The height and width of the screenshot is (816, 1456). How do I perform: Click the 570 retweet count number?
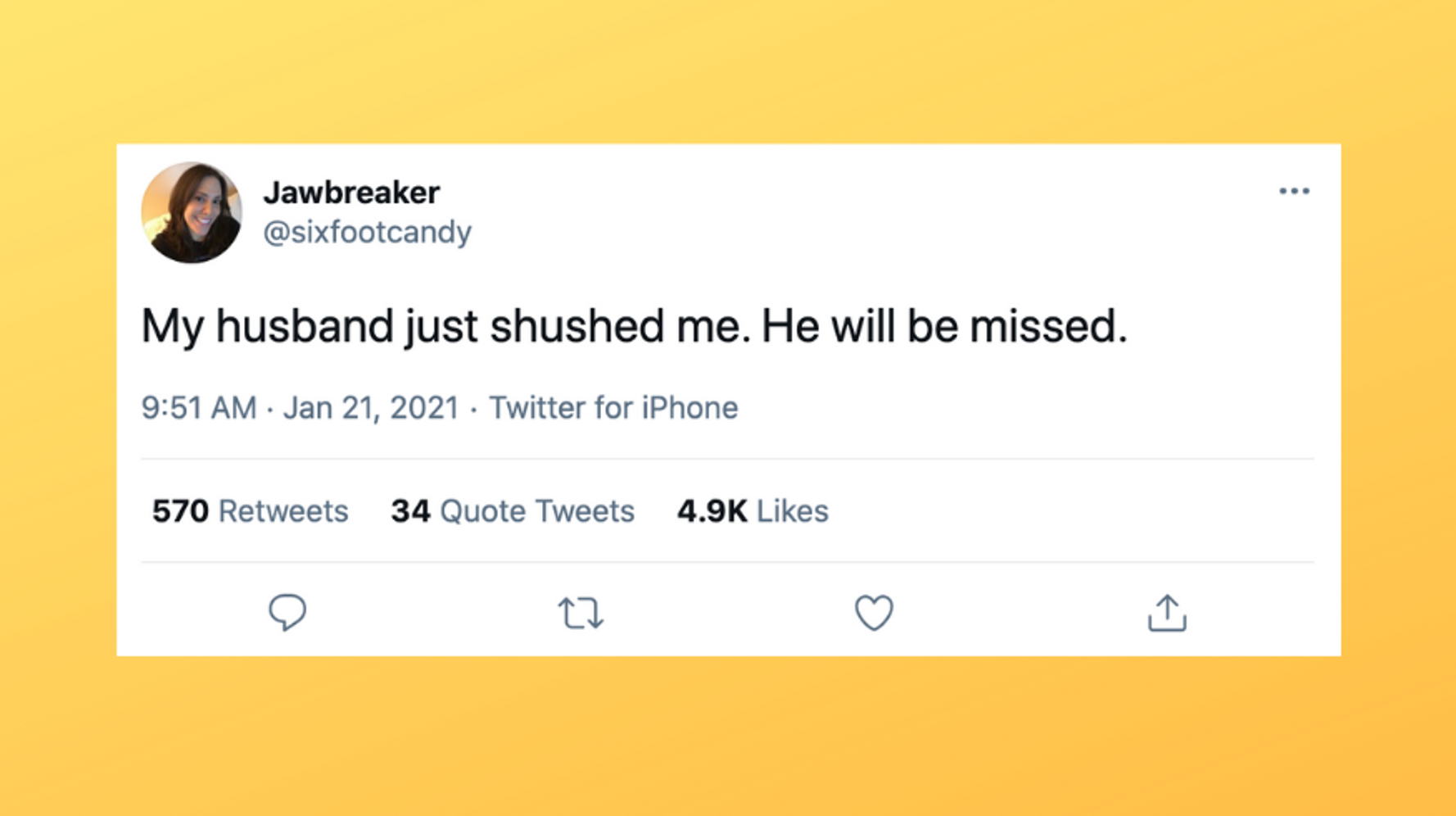pyautogui.click(x=180, y=511)
